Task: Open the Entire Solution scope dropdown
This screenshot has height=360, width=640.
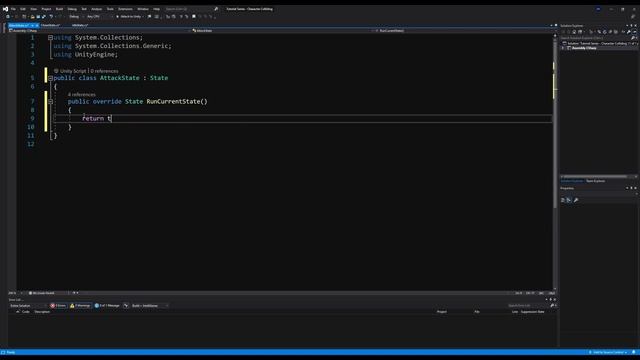Action: click(x=28, y=306)
